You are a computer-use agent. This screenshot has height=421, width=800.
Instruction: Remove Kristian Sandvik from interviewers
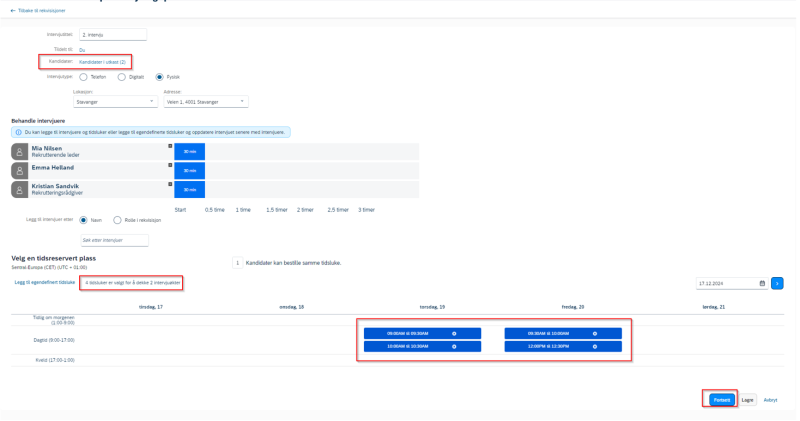[x=170, y=184]
